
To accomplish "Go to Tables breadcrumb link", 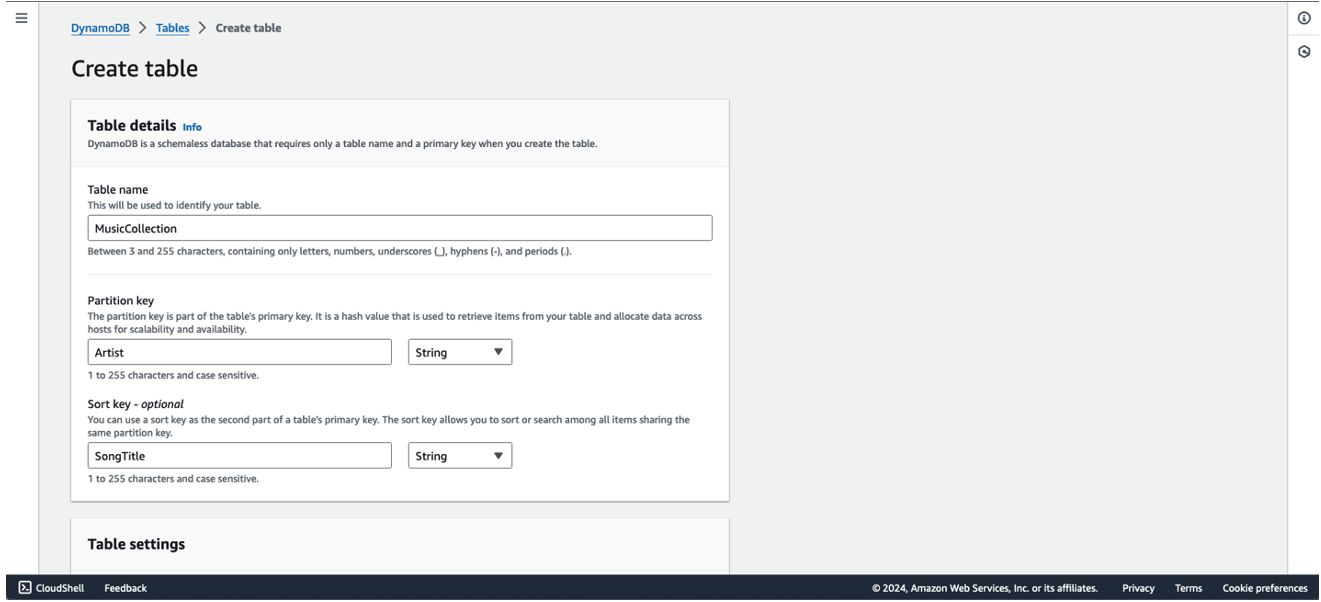I will pyautogui.click(x=172, y=28).
